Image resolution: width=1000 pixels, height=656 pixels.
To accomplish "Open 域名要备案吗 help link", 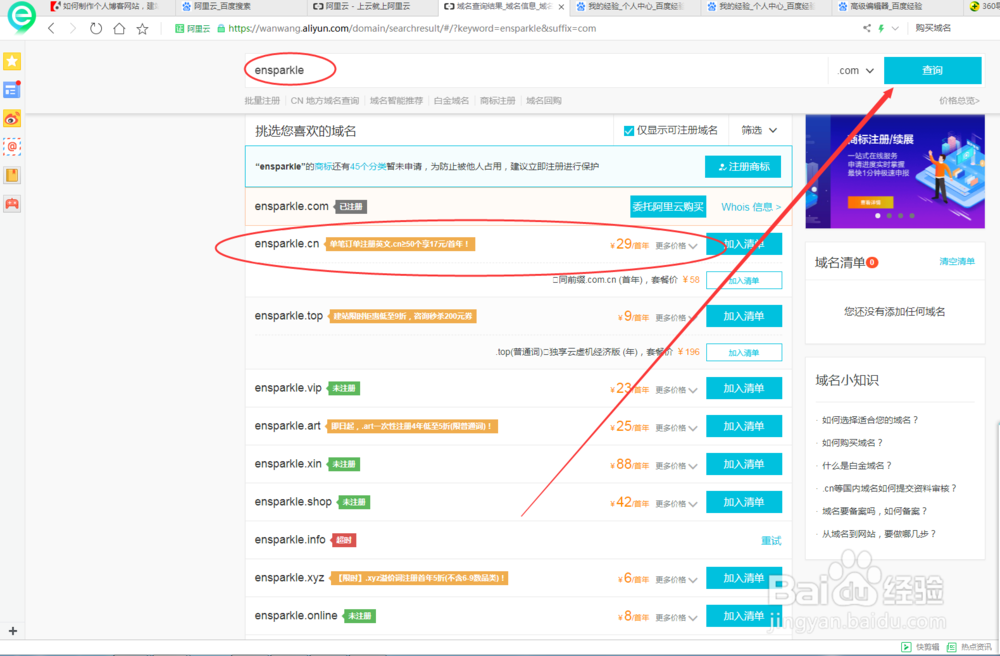I will pos(874,511).
